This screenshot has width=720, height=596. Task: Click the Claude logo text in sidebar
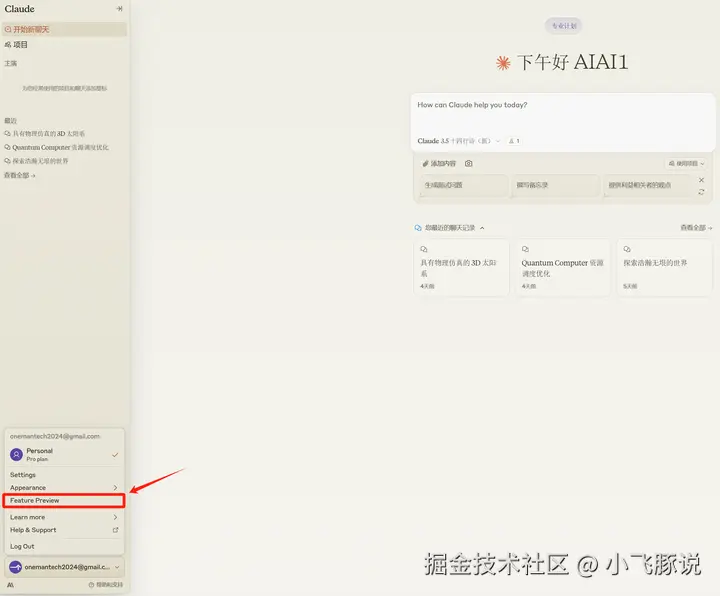tap(19, 9)
